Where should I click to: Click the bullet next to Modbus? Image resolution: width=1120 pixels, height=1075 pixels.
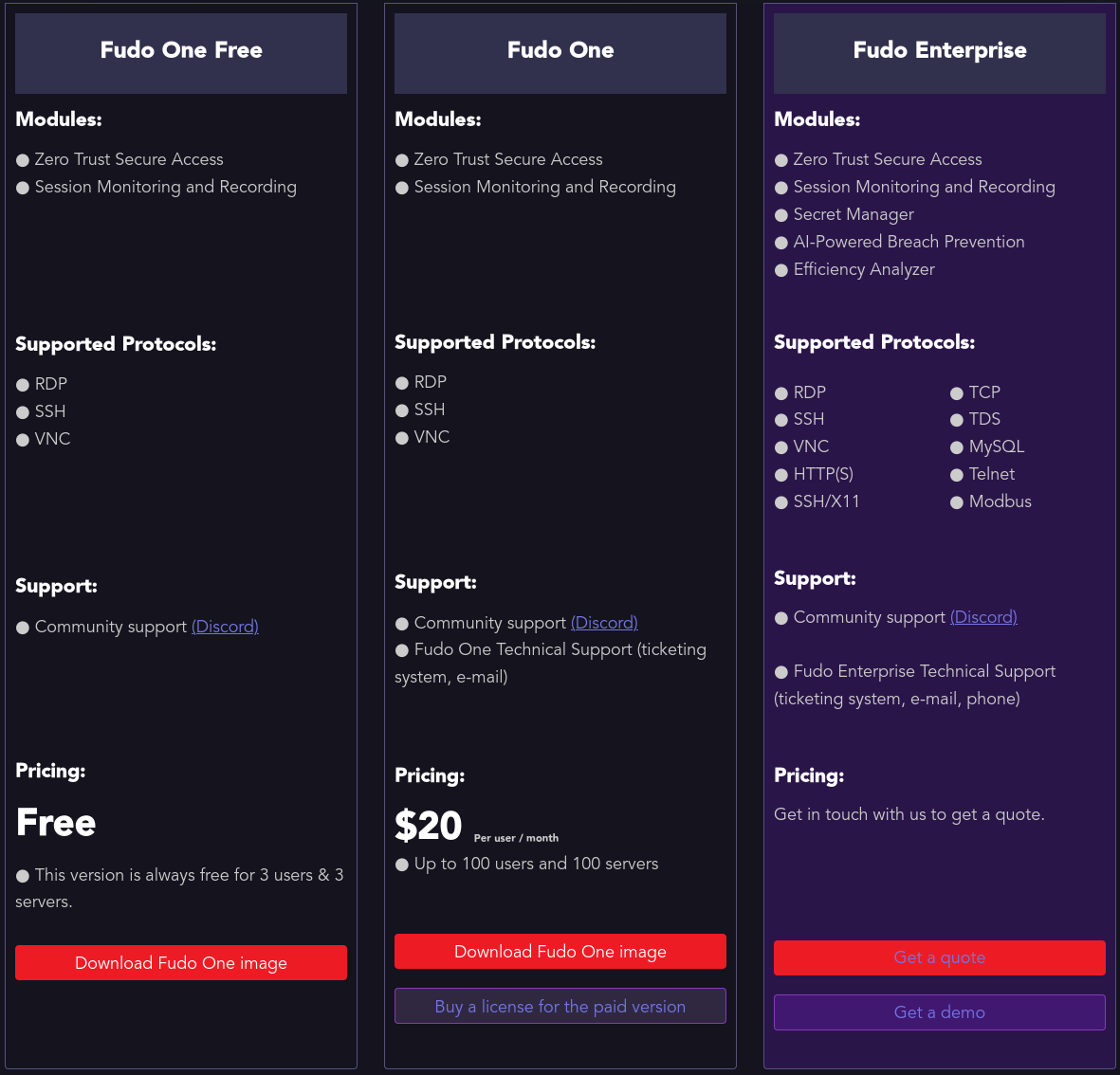pos(957,502)
